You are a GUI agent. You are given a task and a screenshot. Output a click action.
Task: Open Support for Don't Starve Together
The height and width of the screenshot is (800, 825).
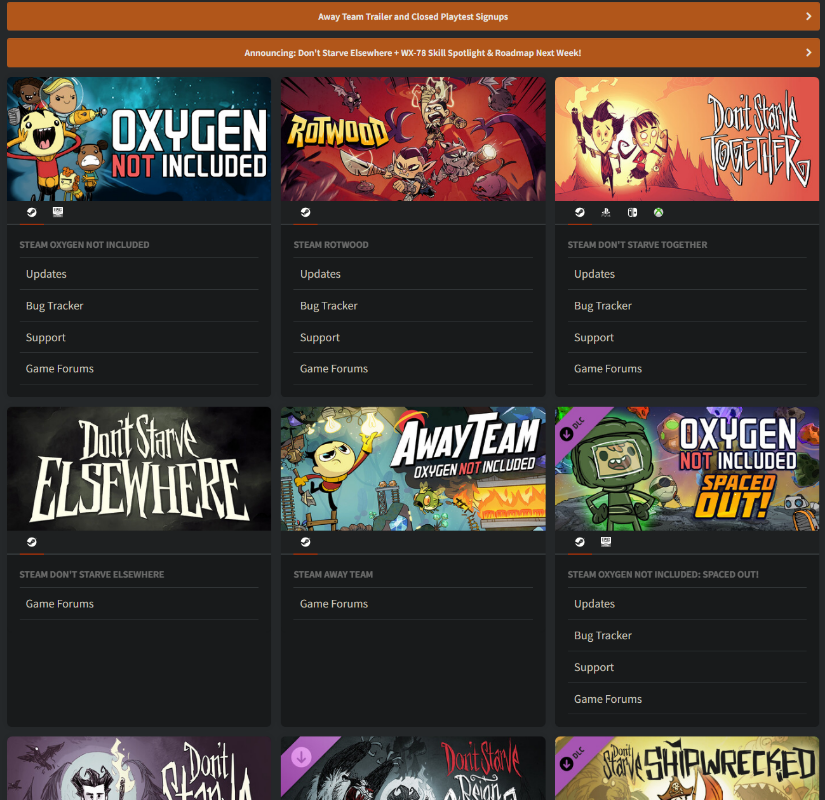pyautogui.click(x=687, y=337)
